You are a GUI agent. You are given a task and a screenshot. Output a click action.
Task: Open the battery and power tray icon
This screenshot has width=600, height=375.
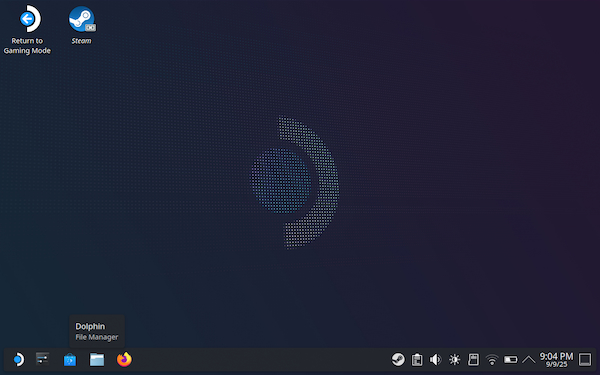tap(510, 360)
